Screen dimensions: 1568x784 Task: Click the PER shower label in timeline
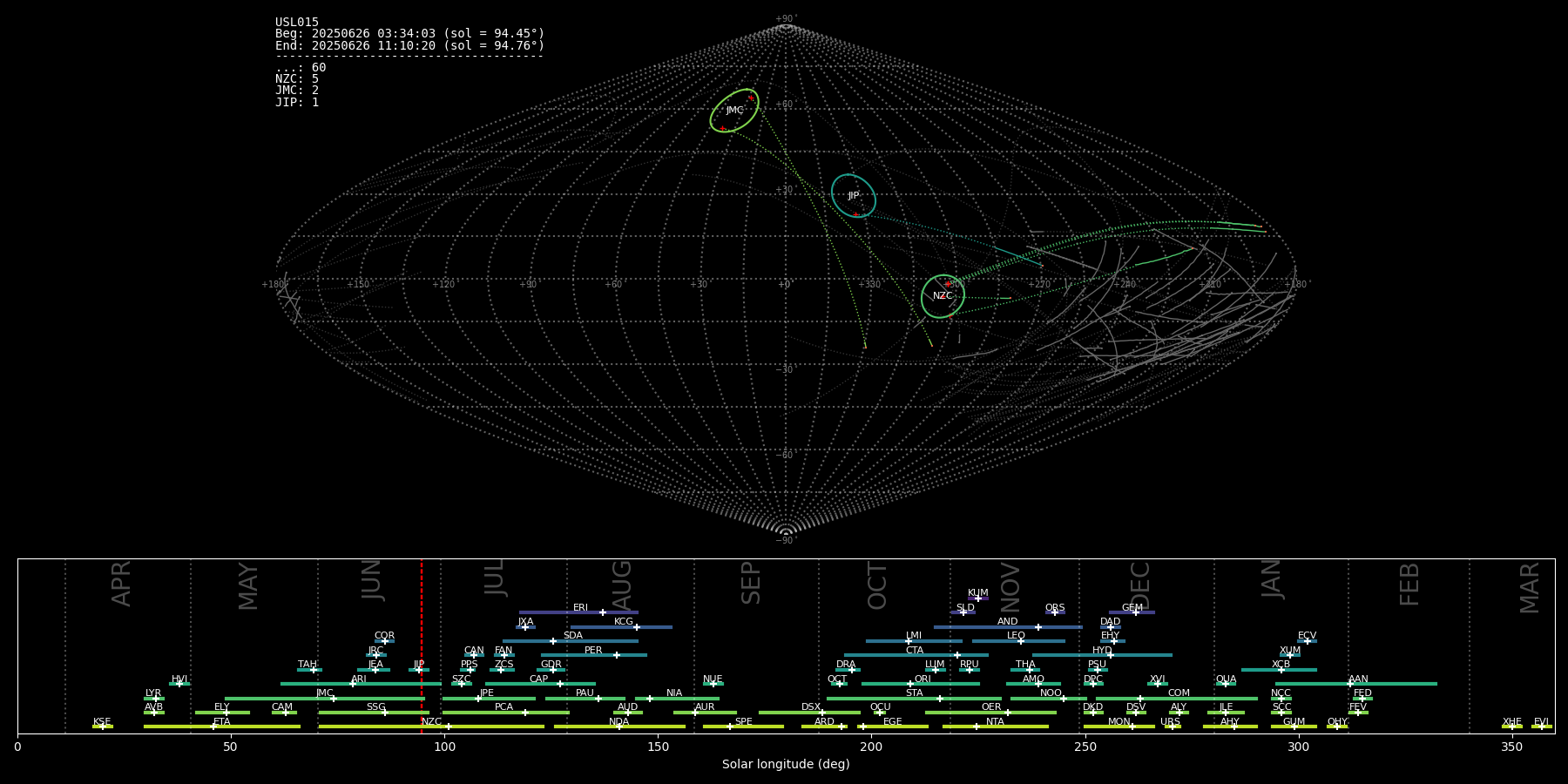point(593,650)
